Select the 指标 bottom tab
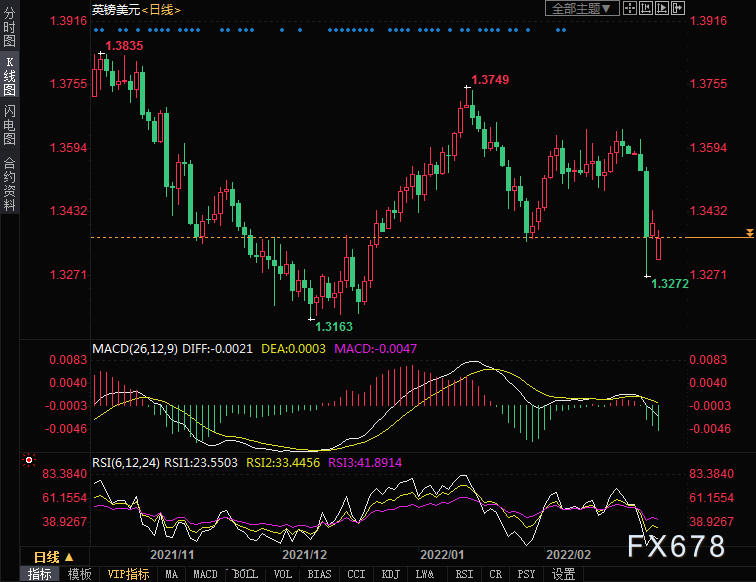 coord(40,574)
